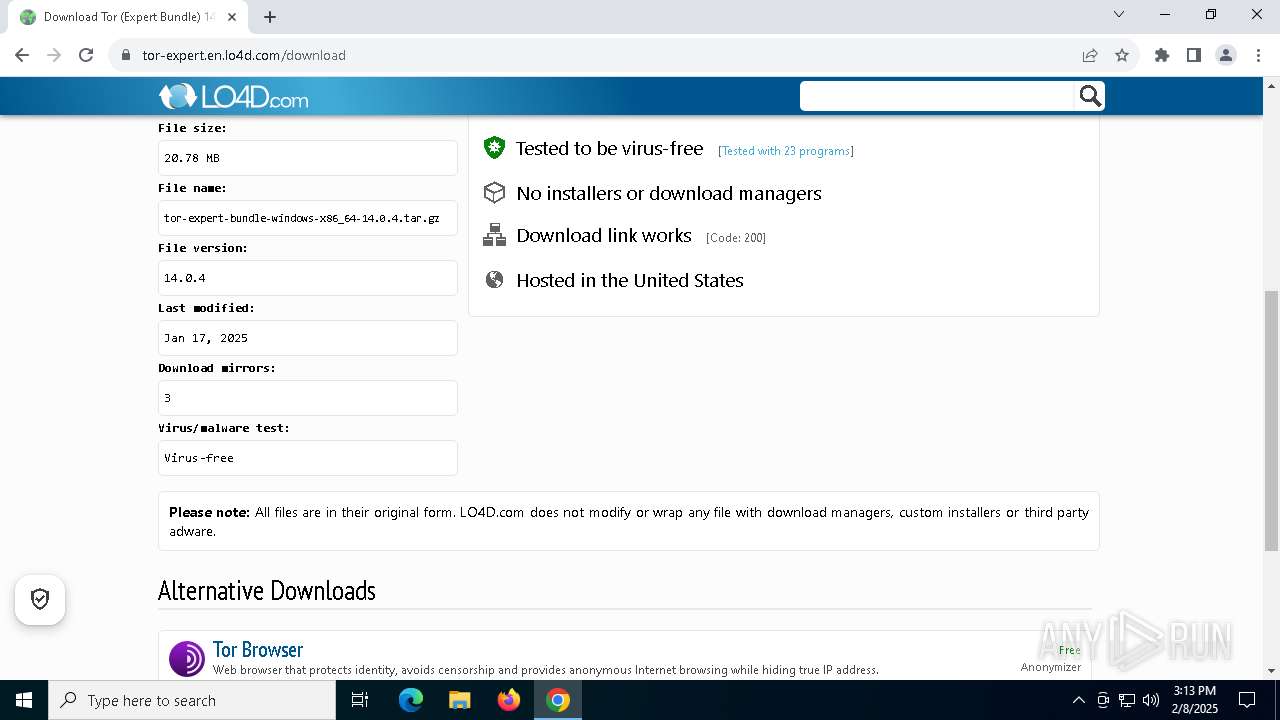Open a new browser tab
Viewport: 1280px width, 720px height.
270,17
